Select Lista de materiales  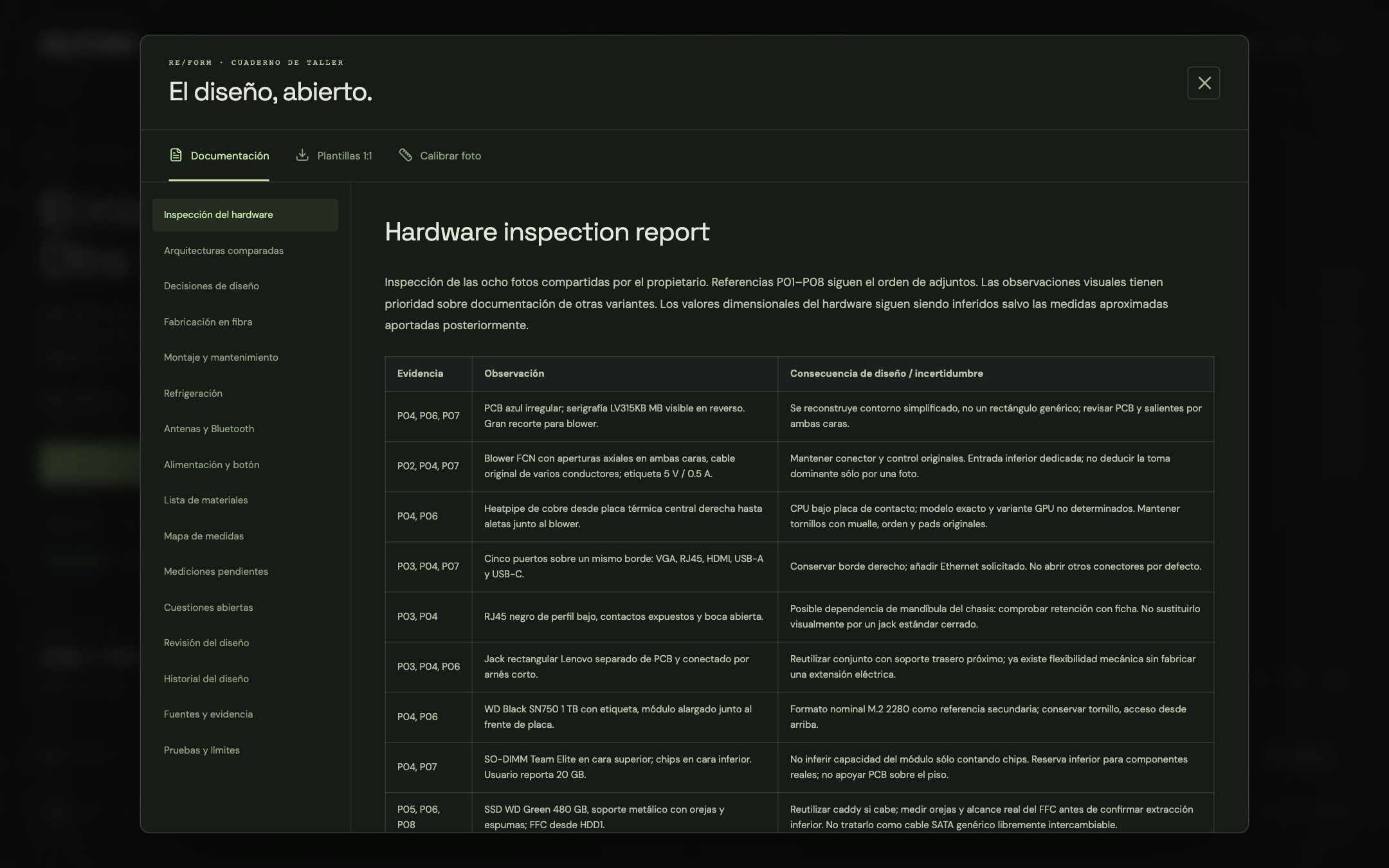pyautogui.click(x=245, y=500)
